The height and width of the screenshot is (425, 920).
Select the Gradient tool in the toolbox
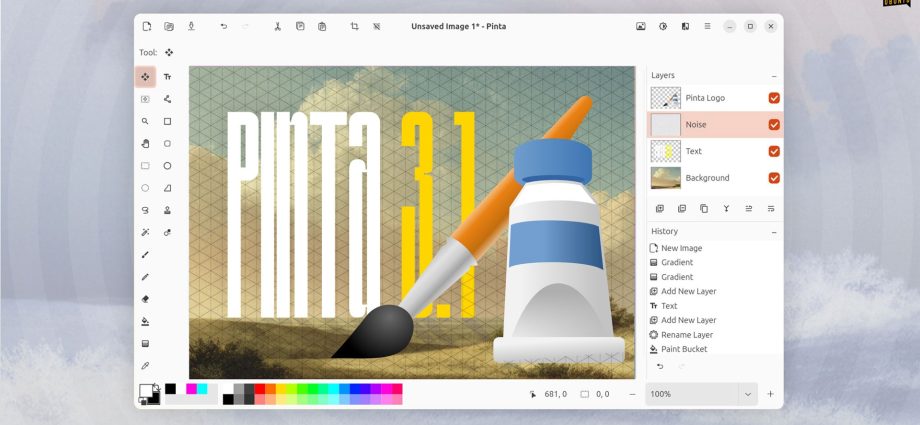tap(145, 343)
